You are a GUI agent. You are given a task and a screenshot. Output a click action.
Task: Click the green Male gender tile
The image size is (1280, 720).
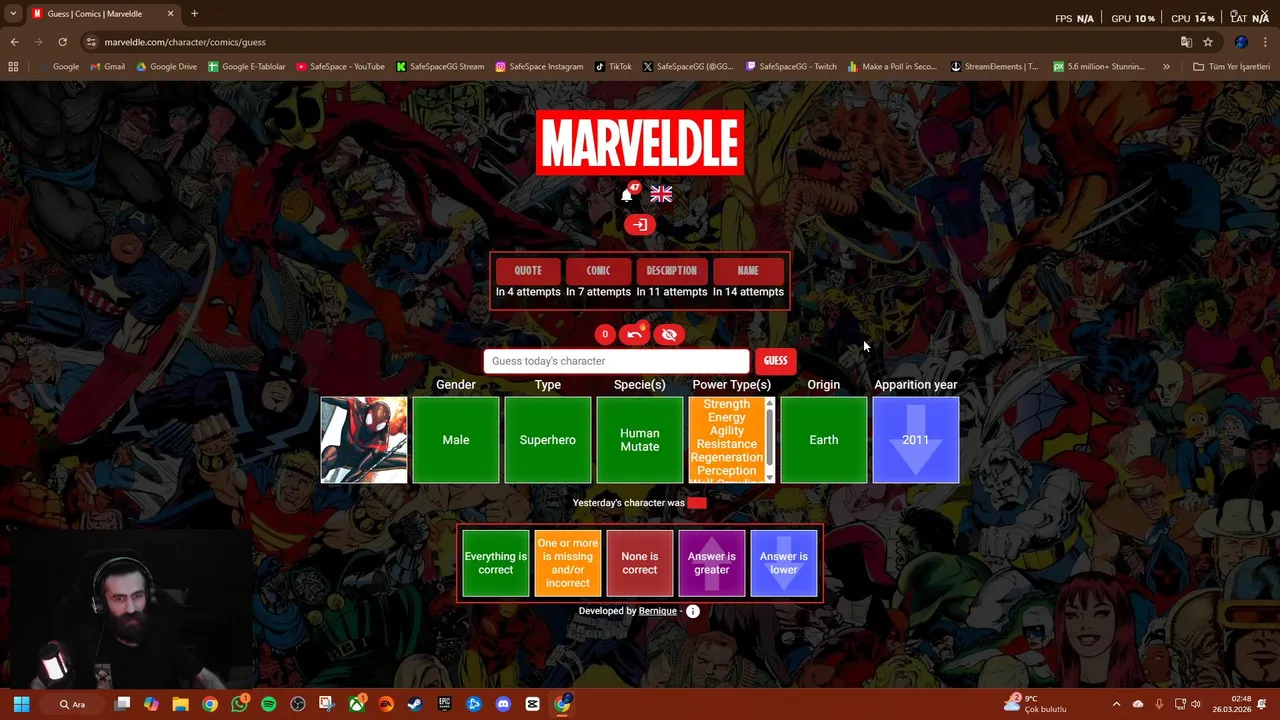(x=456, y=440)
